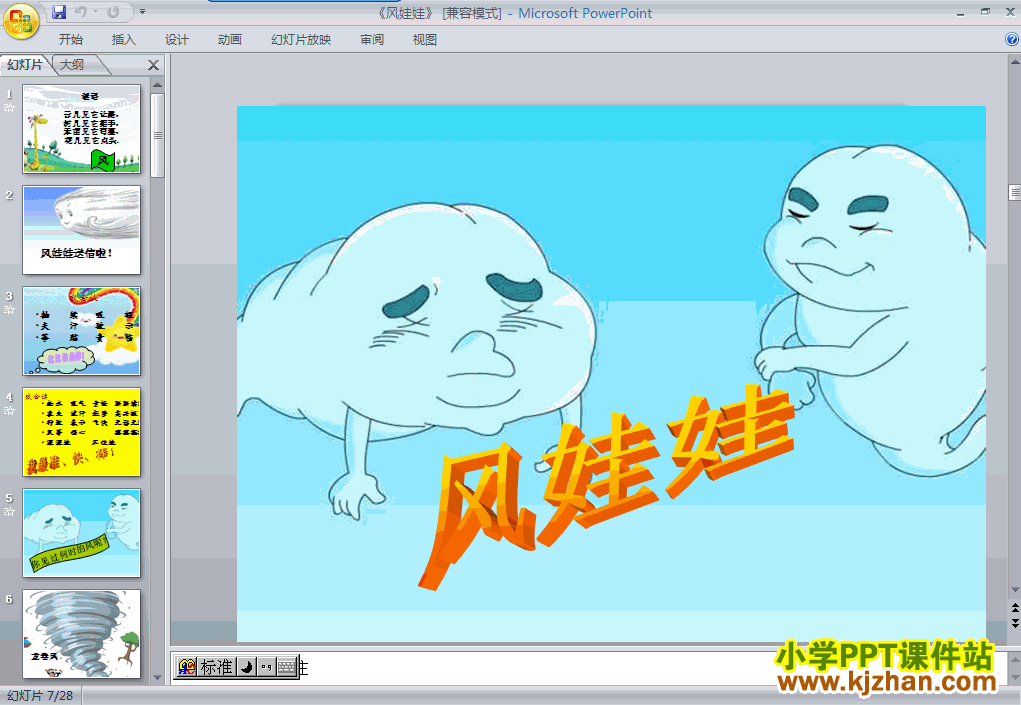
Task: Click thumbnail pane scroll down arrow
Action: click(x=158, y=677)
